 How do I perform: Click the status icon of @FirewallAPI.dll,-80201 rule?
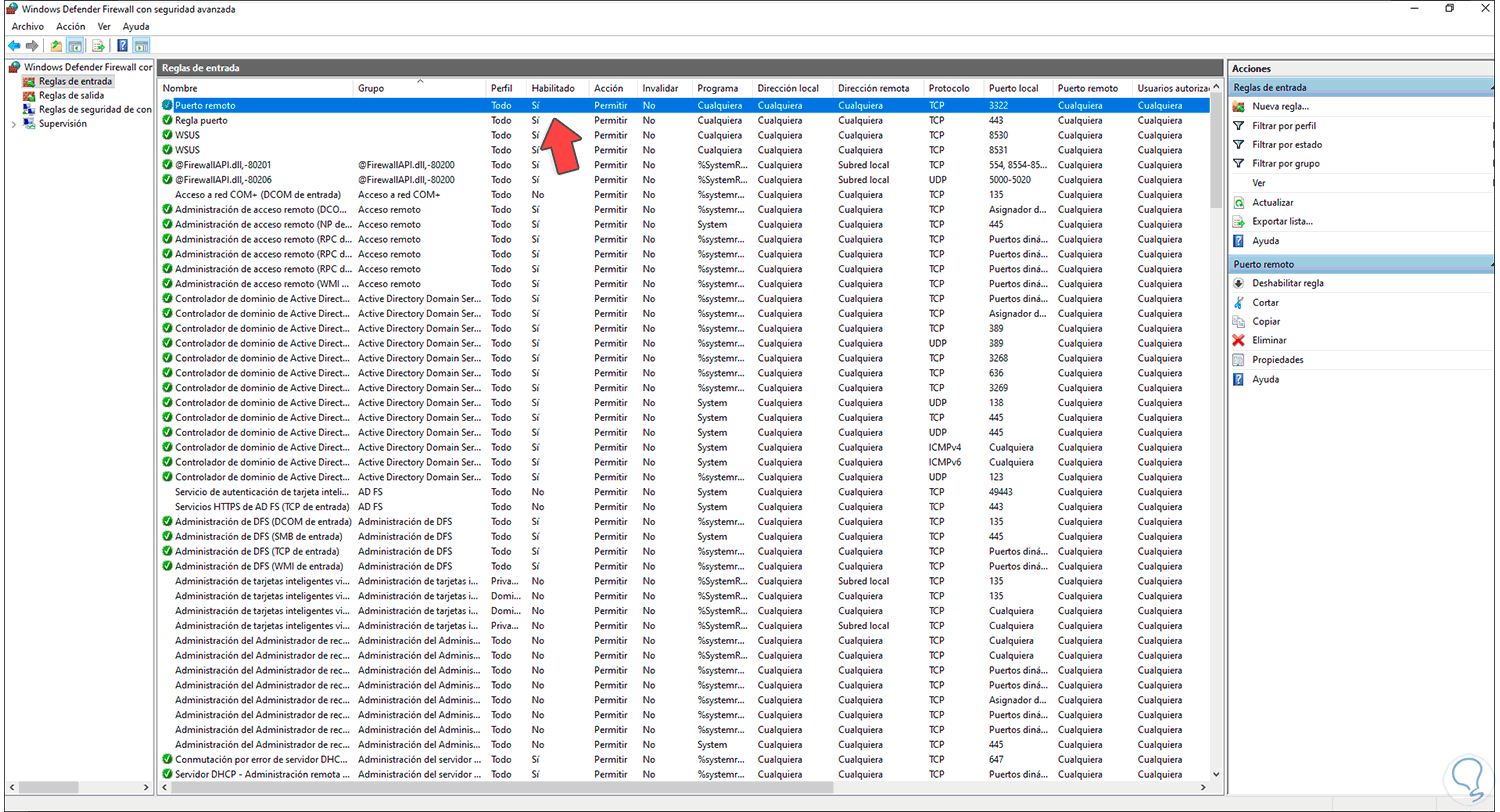167,165
